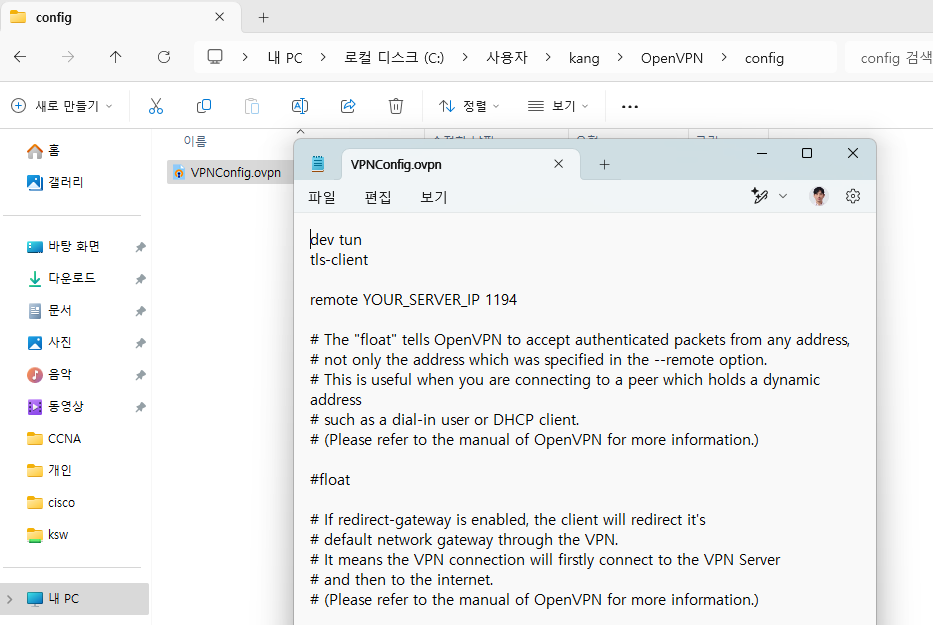The width and height of the screenshot is (933, 625).
Task: Open the Pictures (사진) quick access folder
Action: pyautogui.click(x=49, y=342)
